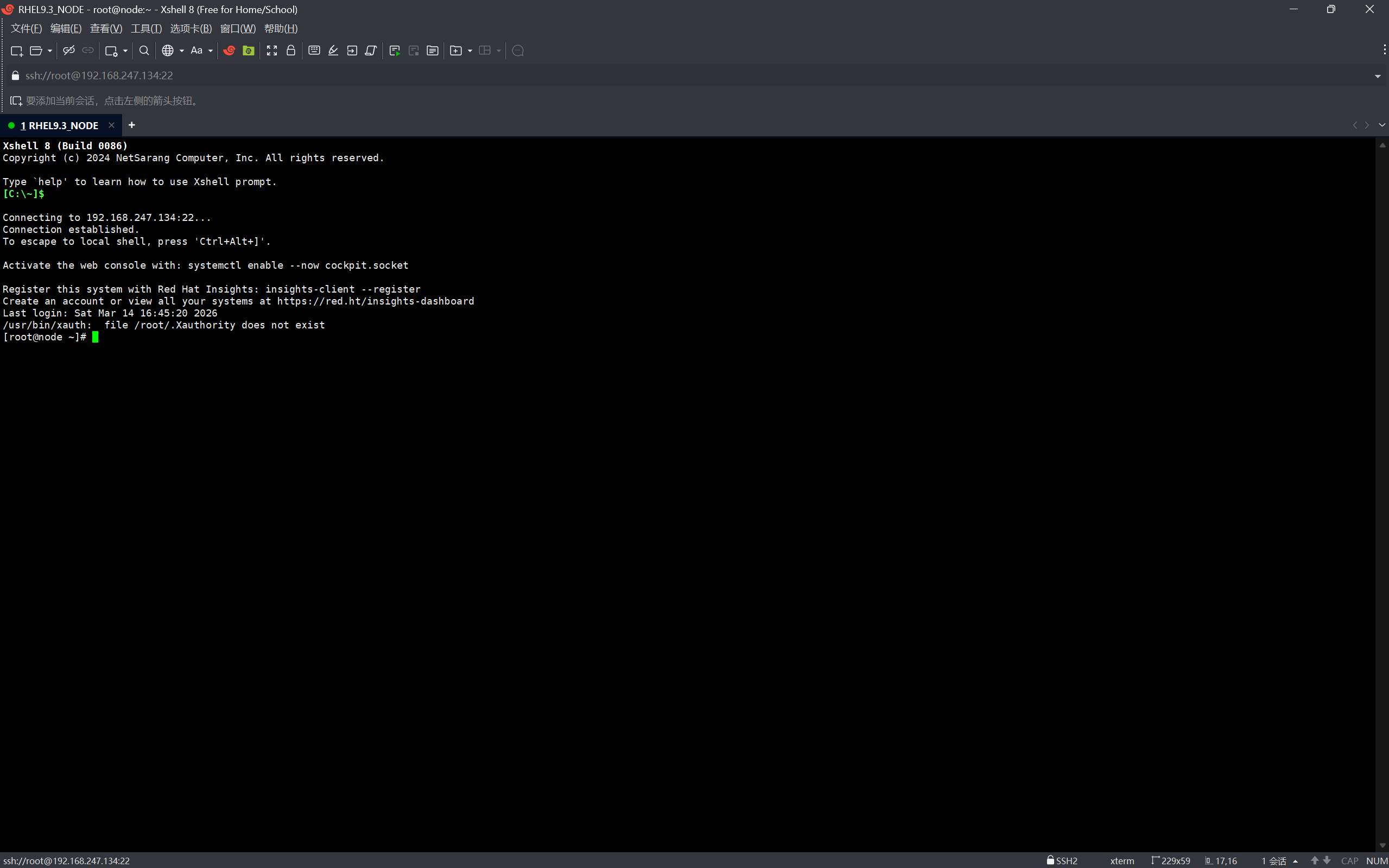Click the New Session toolbar icon
The image size is (1389, 868).
coord(16,51)
